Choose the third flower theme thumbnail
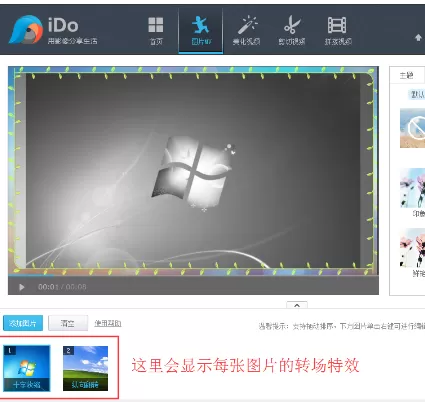425x402 pixels. coord(413,247)
